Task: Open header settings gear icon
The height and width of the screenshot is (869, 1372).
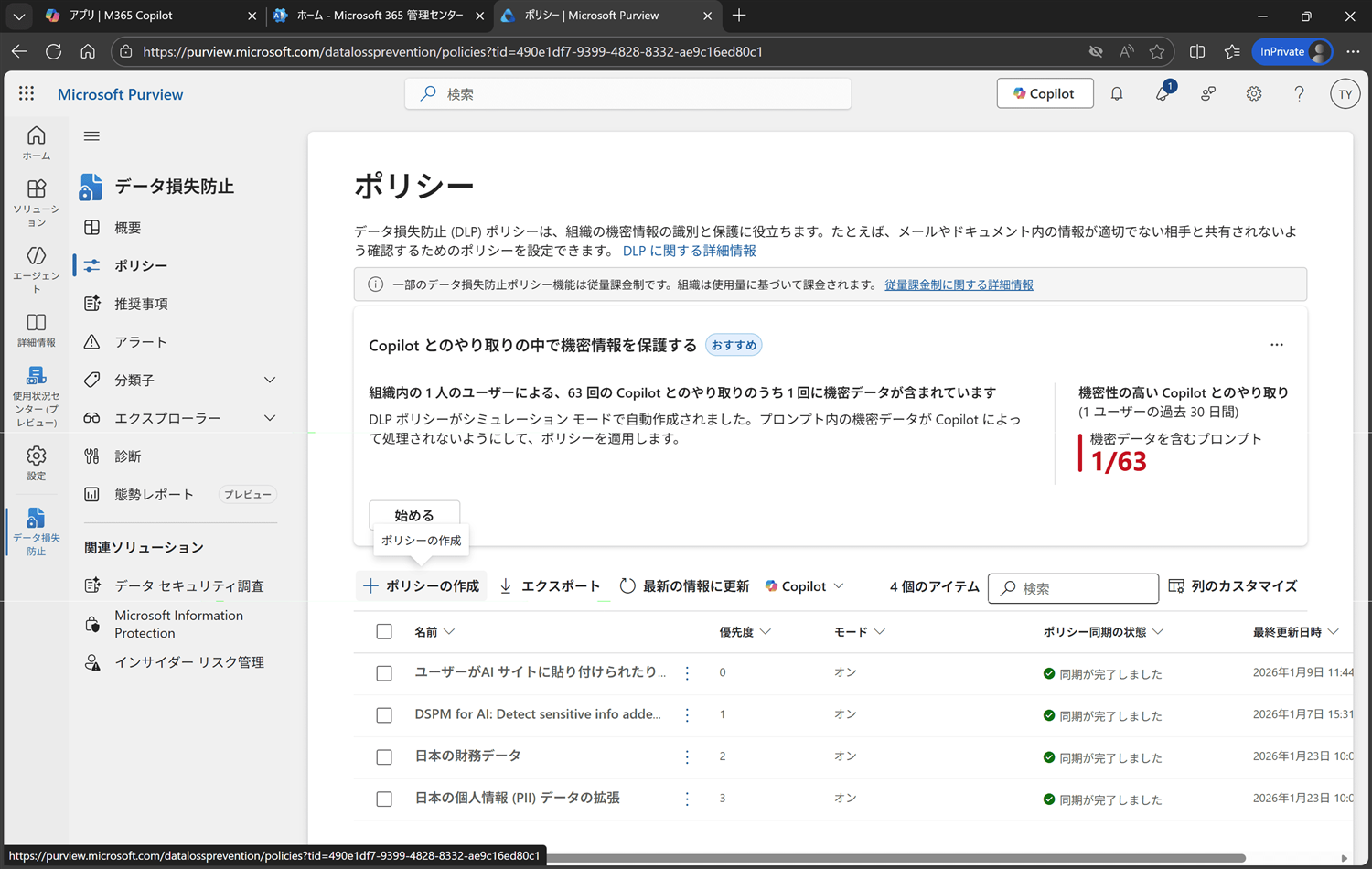Action: point(1254,93)
